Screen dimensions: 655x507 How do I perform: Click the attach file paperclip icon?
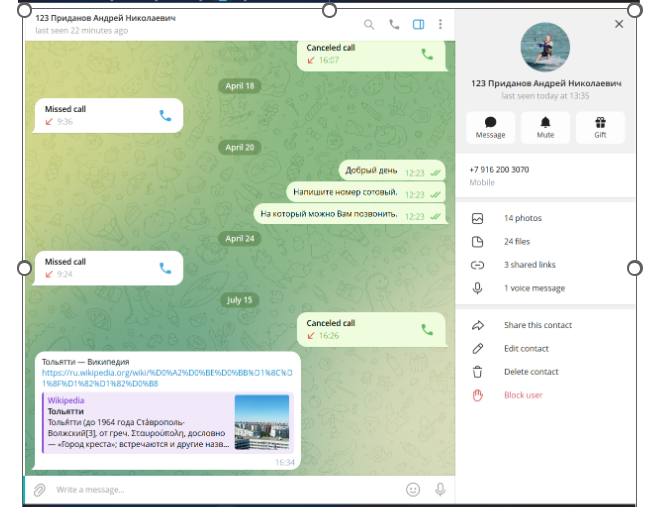(40, 489)
